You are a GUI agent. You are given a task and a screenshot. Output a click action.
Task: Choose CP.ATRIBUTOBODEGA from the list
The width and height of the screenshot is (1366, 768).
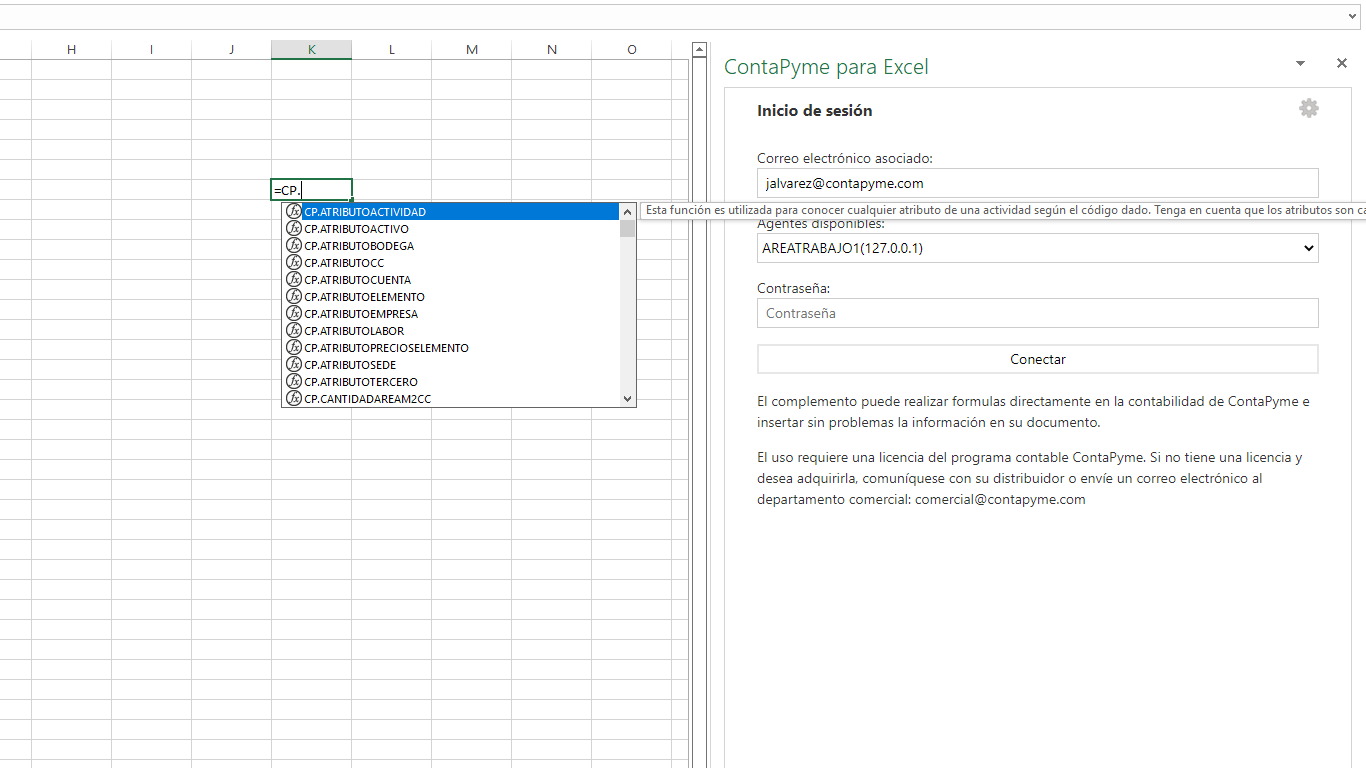pos(452,246)
